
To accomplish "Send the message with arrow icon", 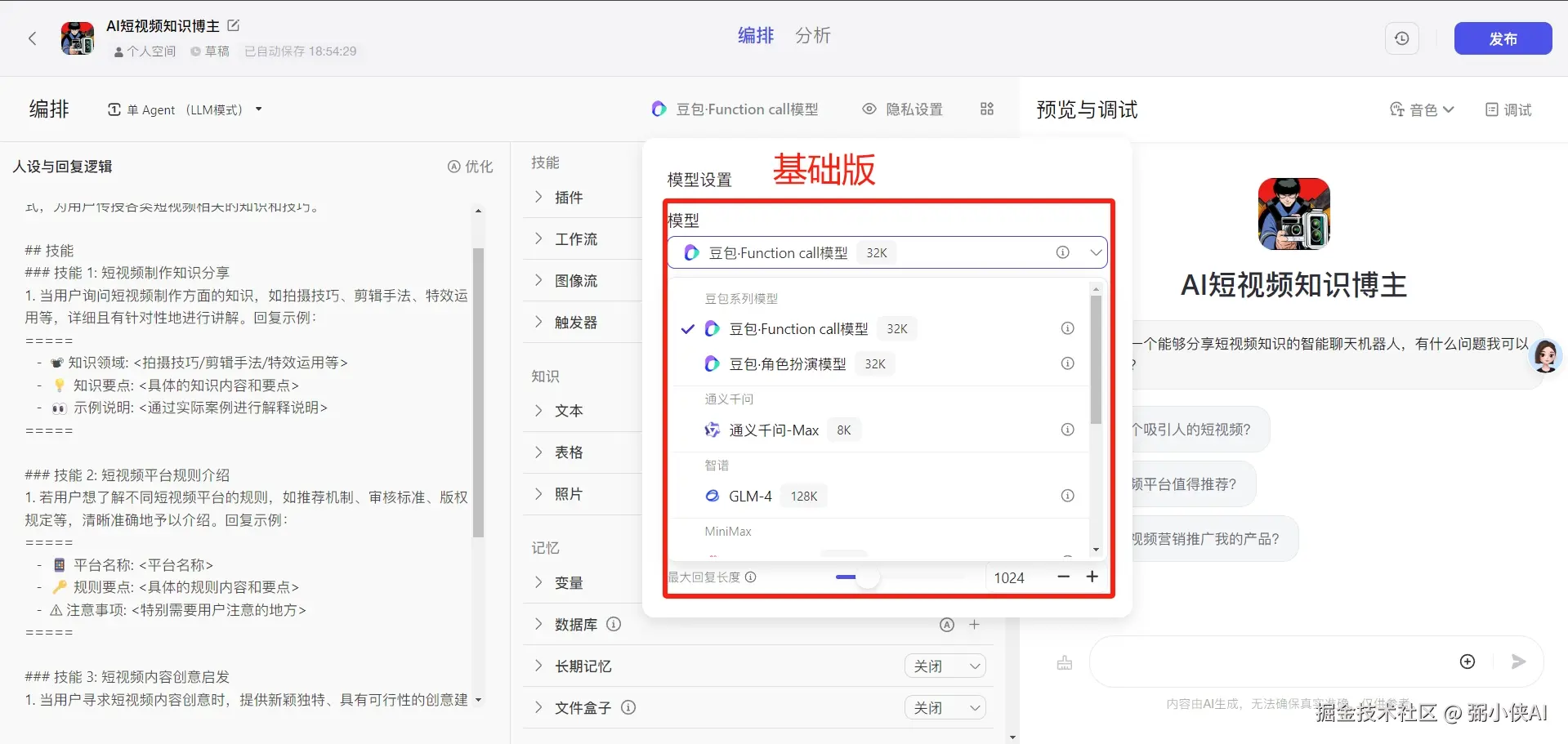I will (1518, 662).
